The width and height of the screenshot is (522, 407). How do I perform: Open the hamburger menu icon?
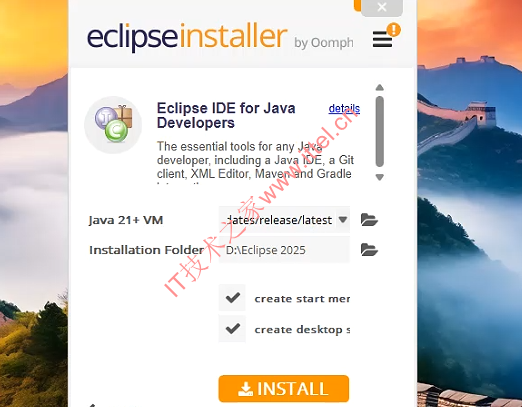pyautogui.click(x=382, y=39)
